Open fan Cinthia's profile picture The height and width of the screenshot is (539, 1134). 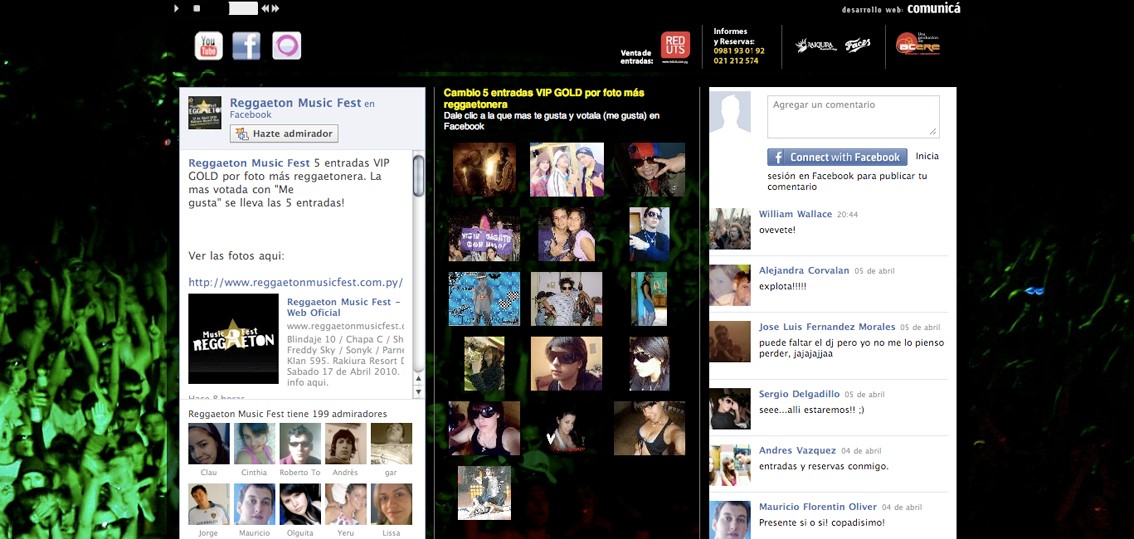255,443
